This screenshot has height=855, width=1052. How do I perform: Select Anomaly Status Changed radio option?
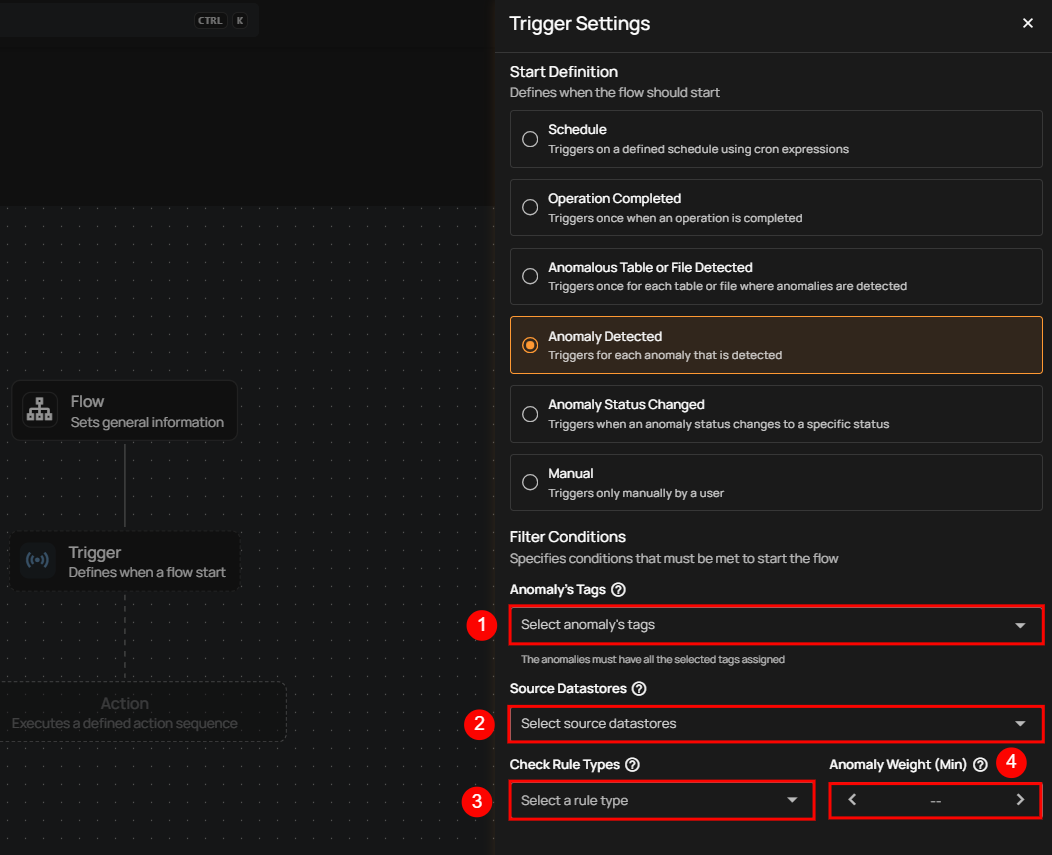click(531, 414)
